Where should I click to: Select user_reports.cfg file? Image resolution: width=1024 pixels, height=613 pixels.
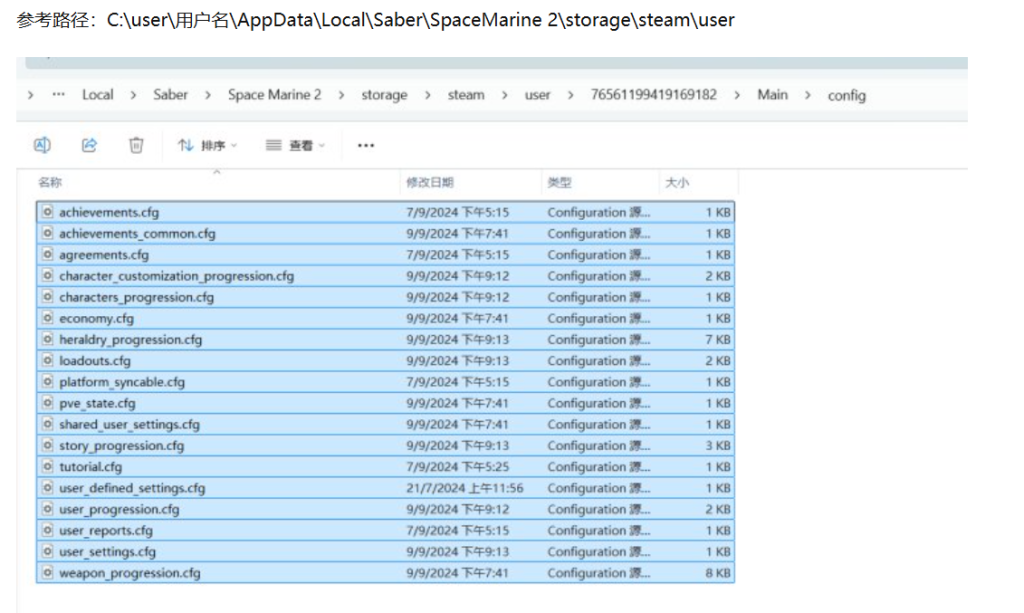point(385,530)
